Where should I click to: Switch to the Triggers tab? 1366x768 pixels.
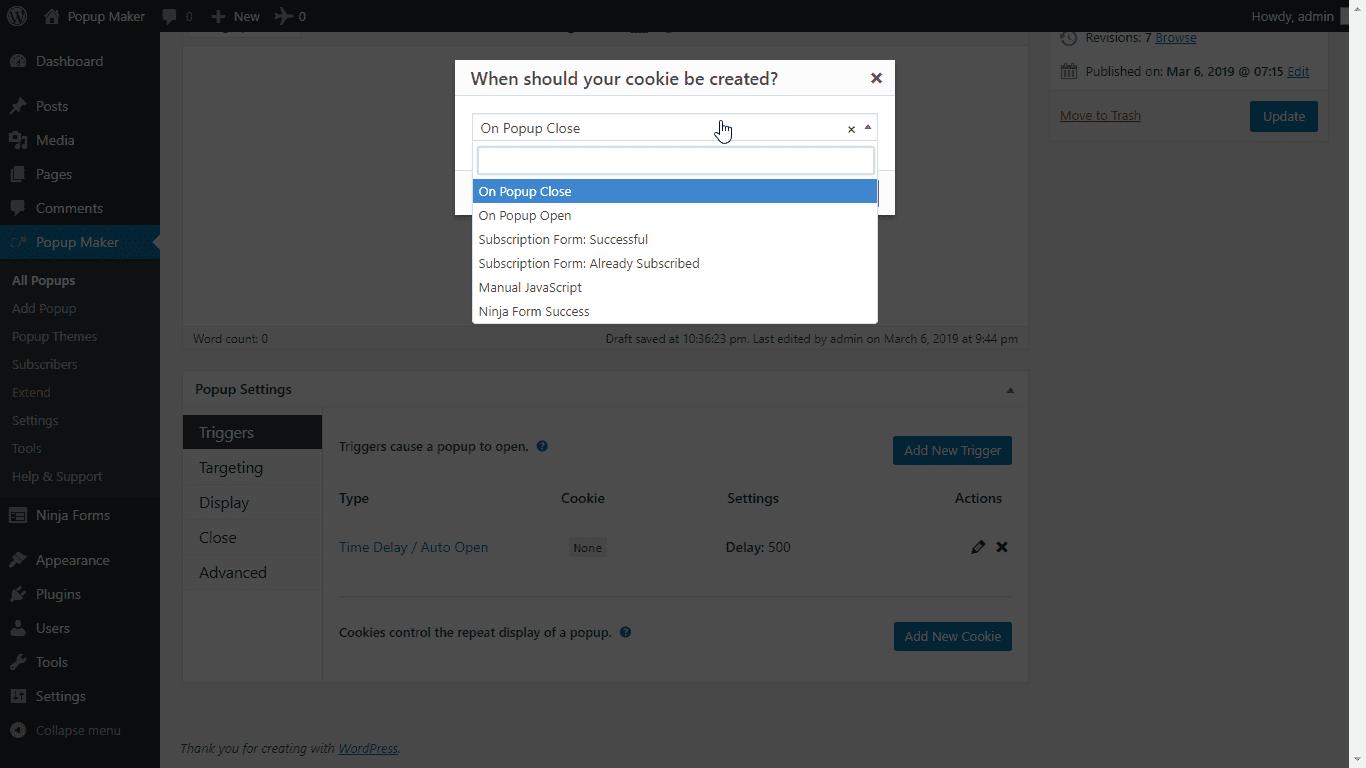[252, 432]
